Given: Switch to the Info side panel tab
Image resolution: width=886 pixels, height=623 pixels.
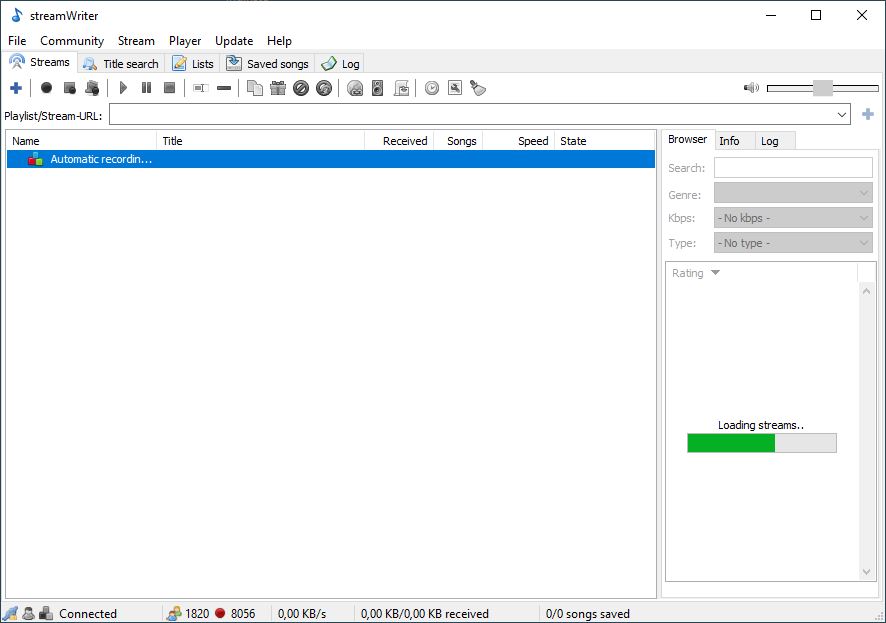Looking at the screenshot, I should click(x=734, y=141).
